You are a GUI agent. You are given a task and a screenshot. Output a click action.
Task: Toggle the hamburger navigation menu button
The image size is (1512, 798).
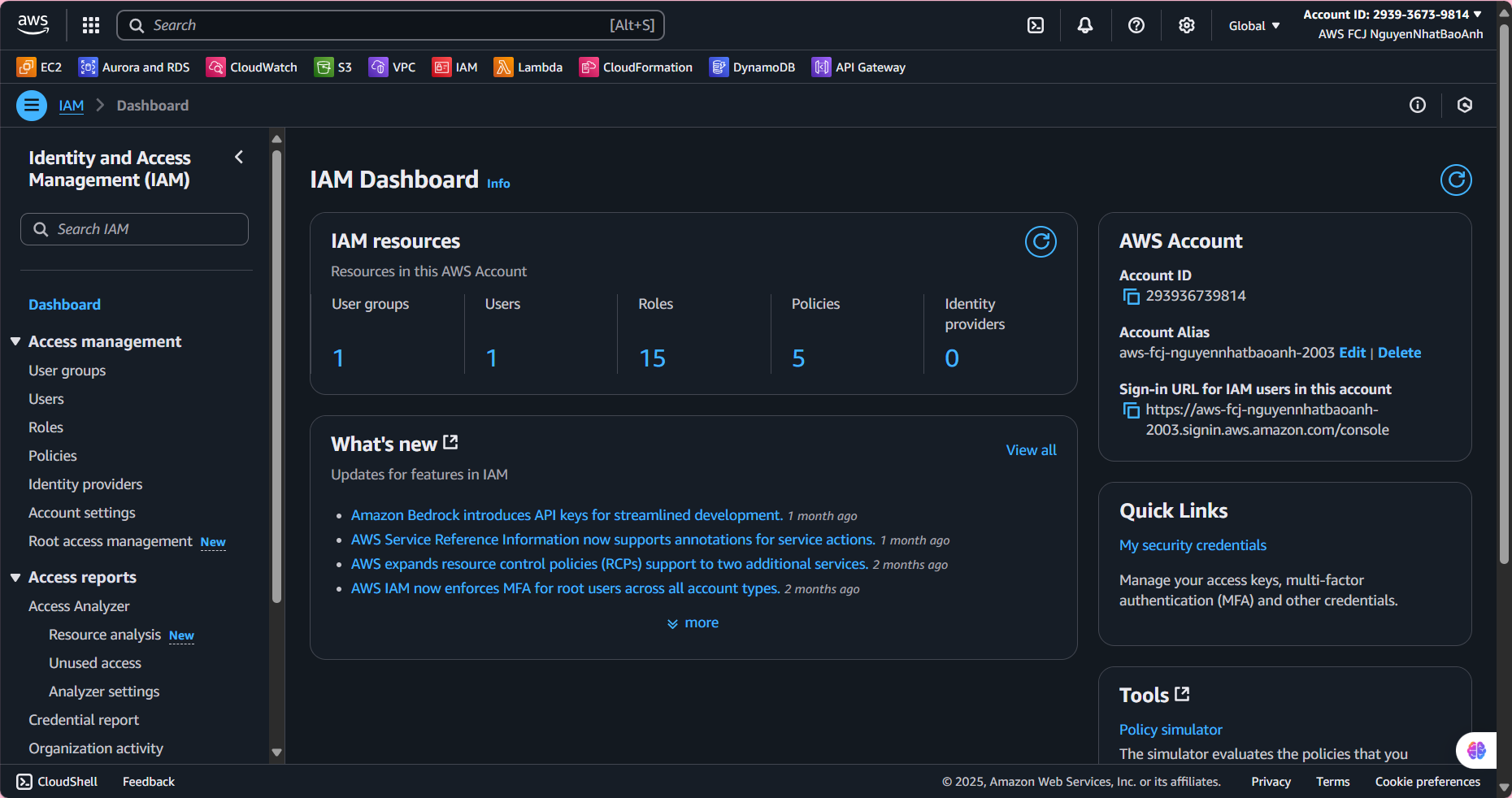[x=32, y=106]
